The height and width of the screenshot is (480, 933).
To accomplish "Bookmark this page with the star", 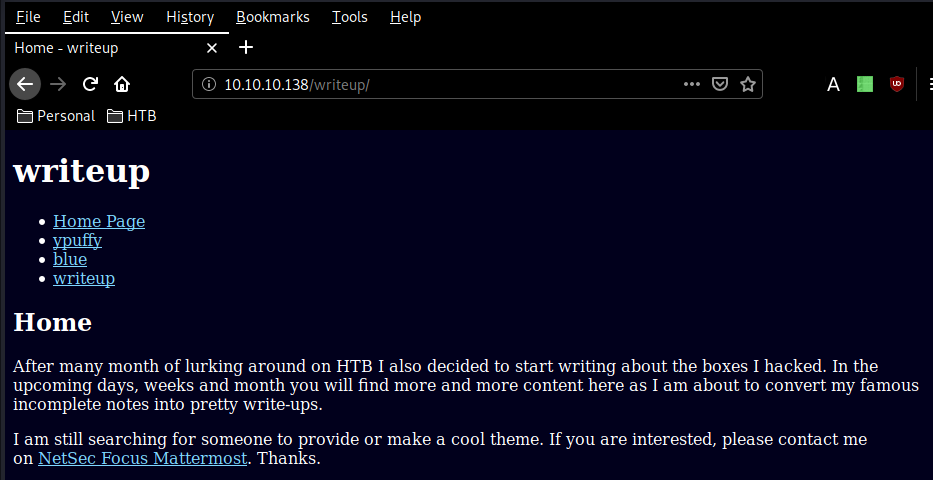I will [747, 84].
